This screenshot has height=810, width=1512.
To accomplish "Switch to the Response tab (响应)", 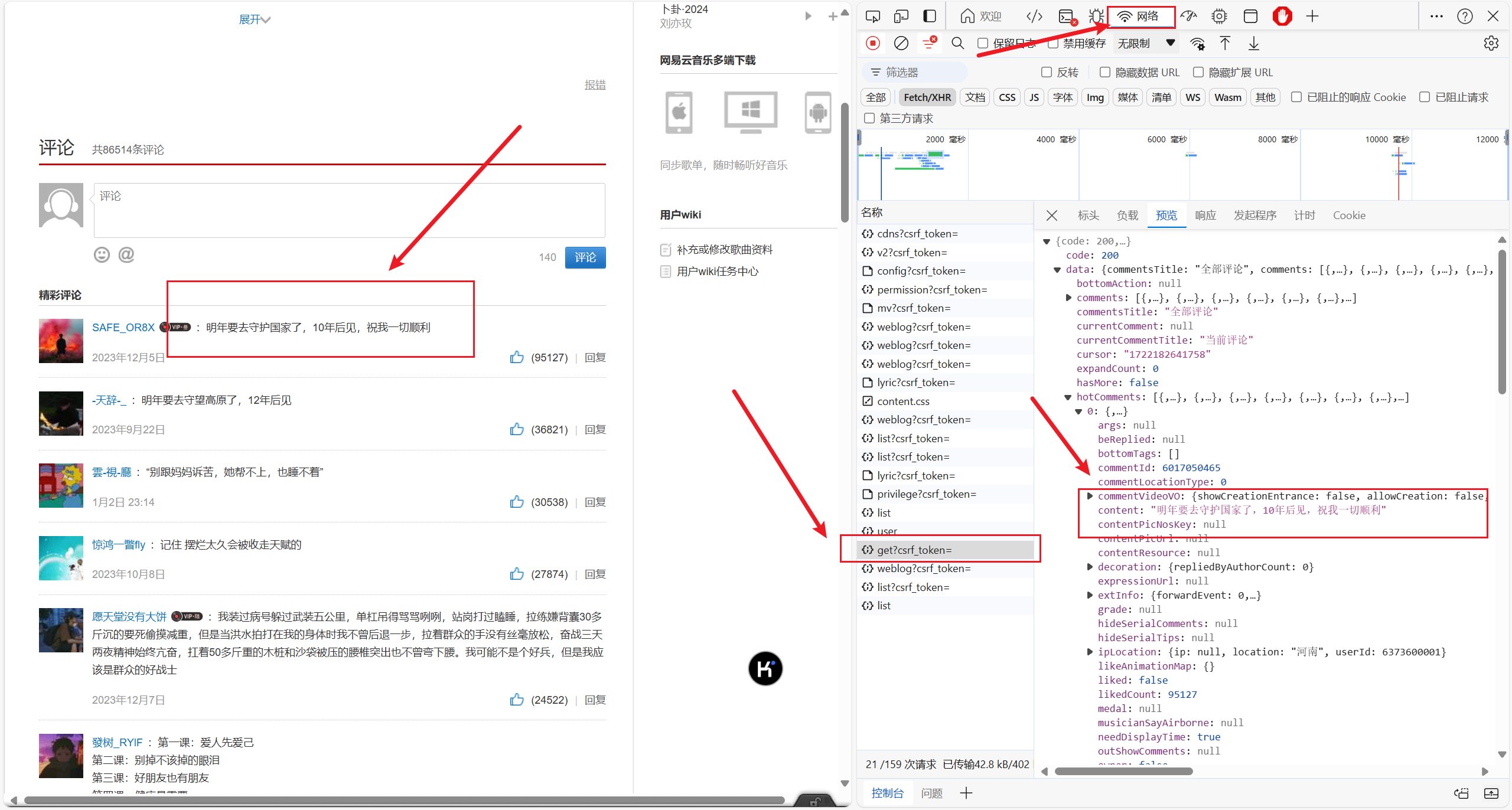I will coord(1205,215).
